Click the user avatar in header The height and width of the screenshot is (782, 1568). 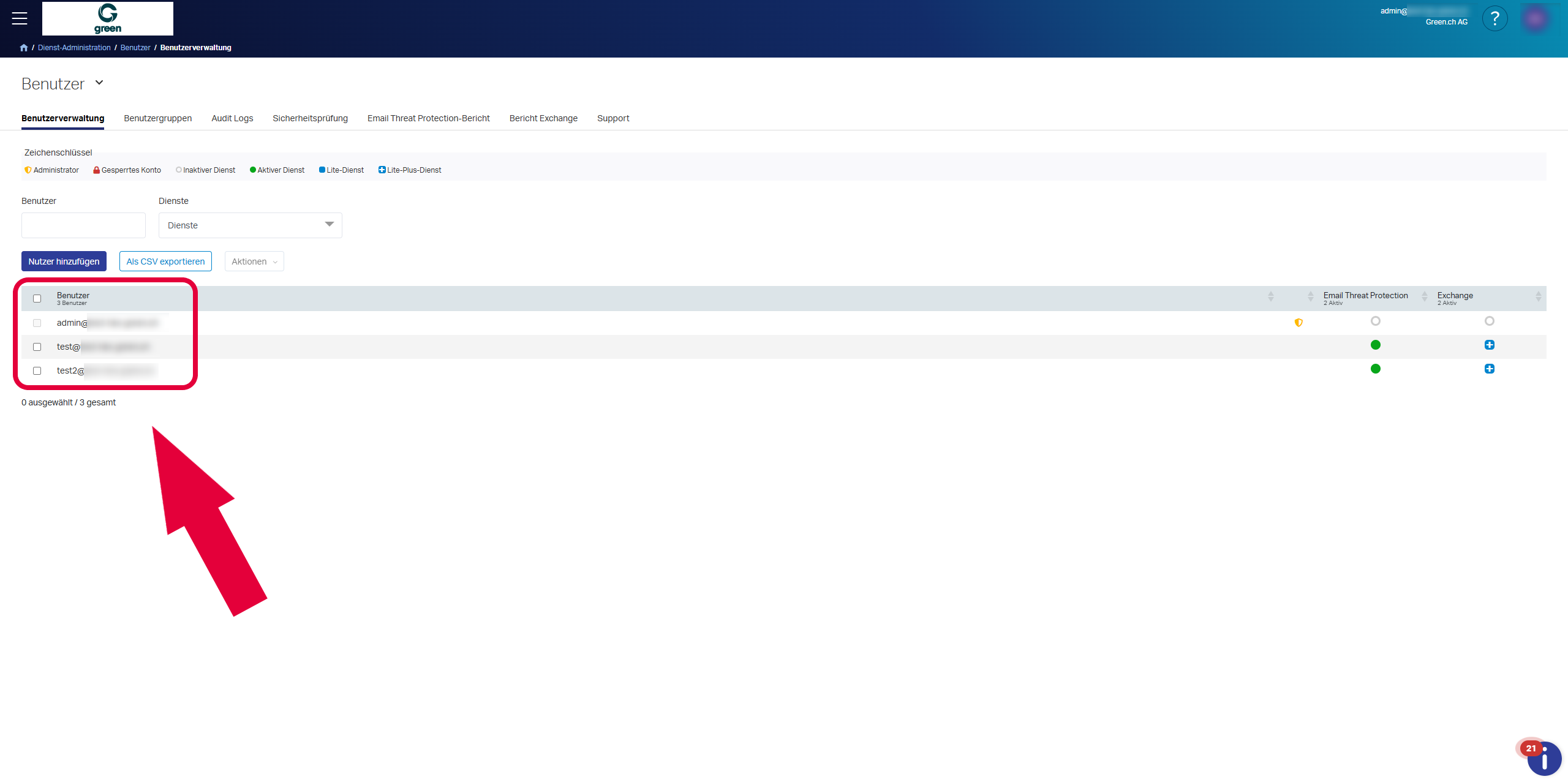tap(1536, 18)
